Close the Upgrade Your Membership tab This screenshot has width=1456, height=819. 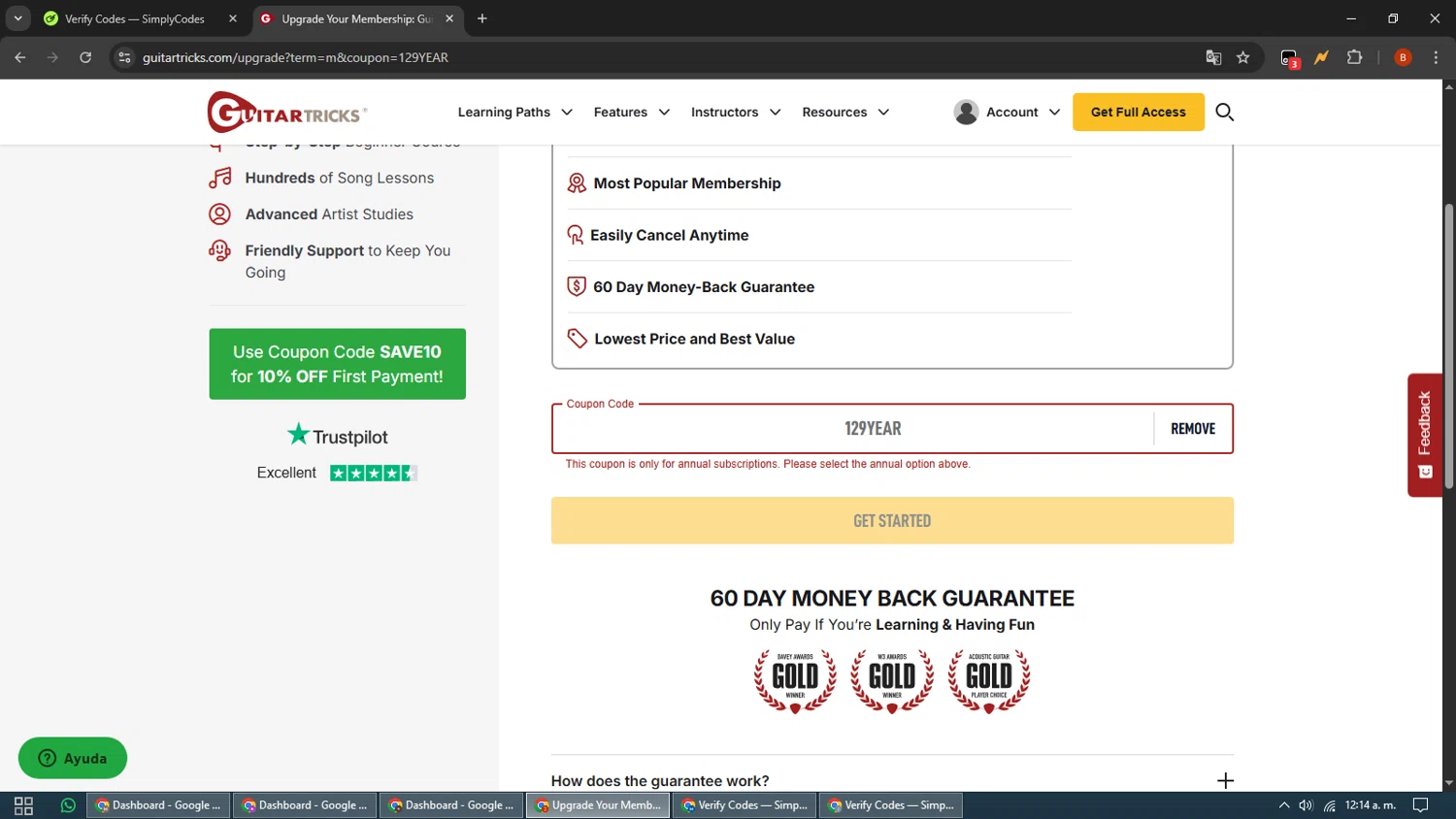(x=449, y=18)
